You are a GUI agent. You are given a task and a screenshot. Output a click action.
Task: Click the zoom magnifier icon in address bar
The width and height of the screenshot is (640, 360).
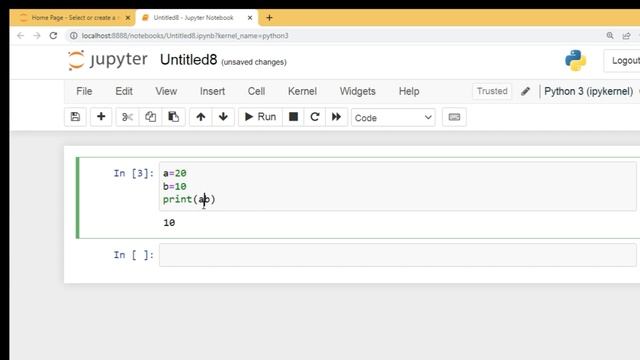coord(610,36)
